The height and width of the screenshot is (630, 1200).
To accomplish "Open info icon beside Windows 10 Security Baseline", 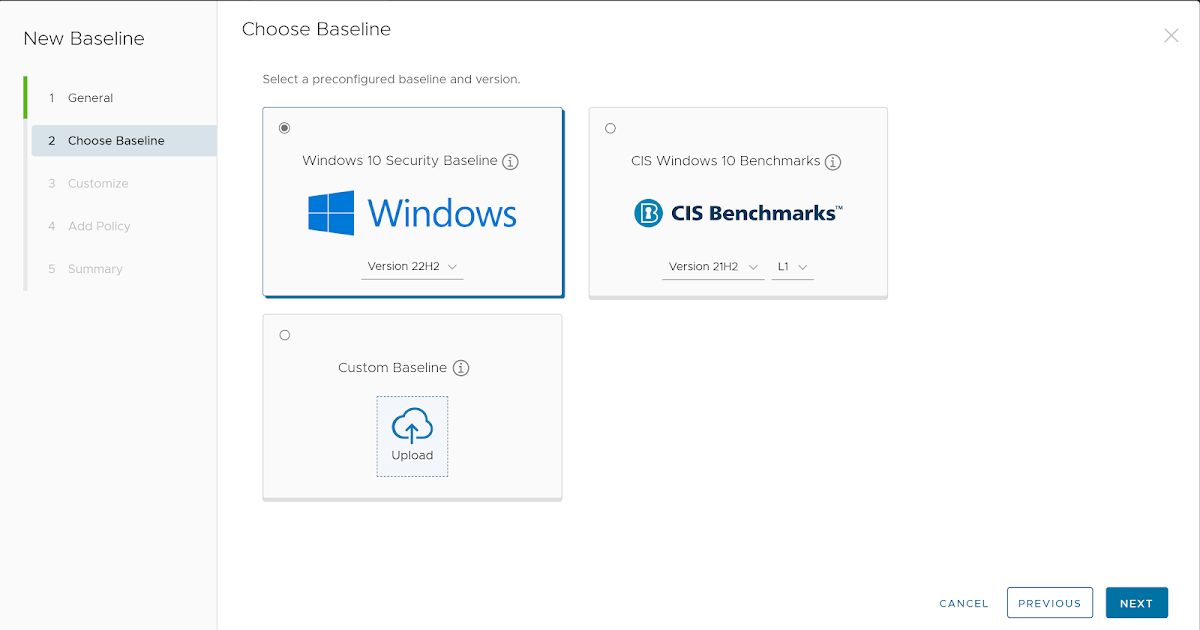I will coord(510,161).
